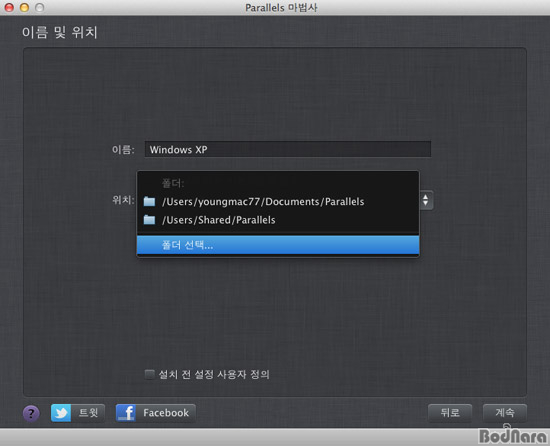Click the Windows XP name field

coord(288,149)
